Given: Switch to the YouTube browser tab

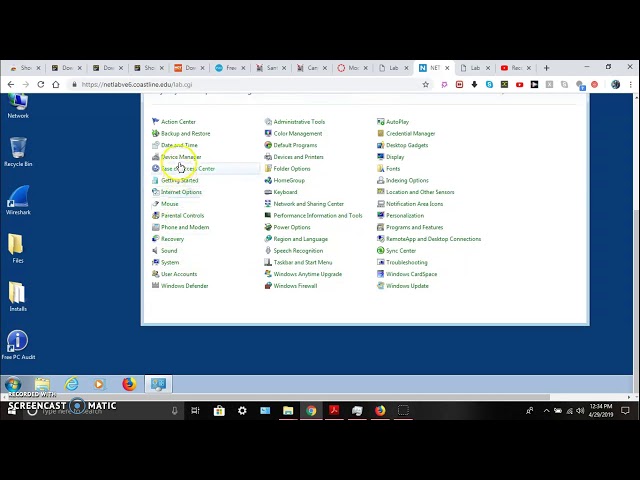Looking at the screenshot, I should pyautogui.click(x=516, y=68).
